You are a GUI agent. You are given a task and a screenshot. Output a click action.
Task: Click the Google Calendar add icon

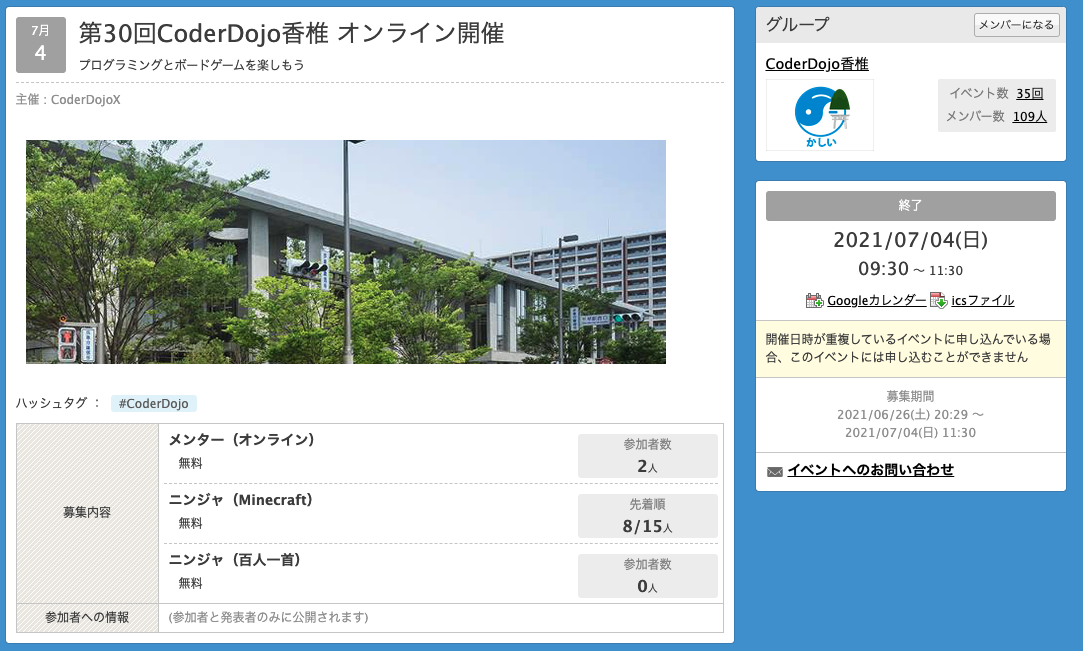[x=814, y=300]
